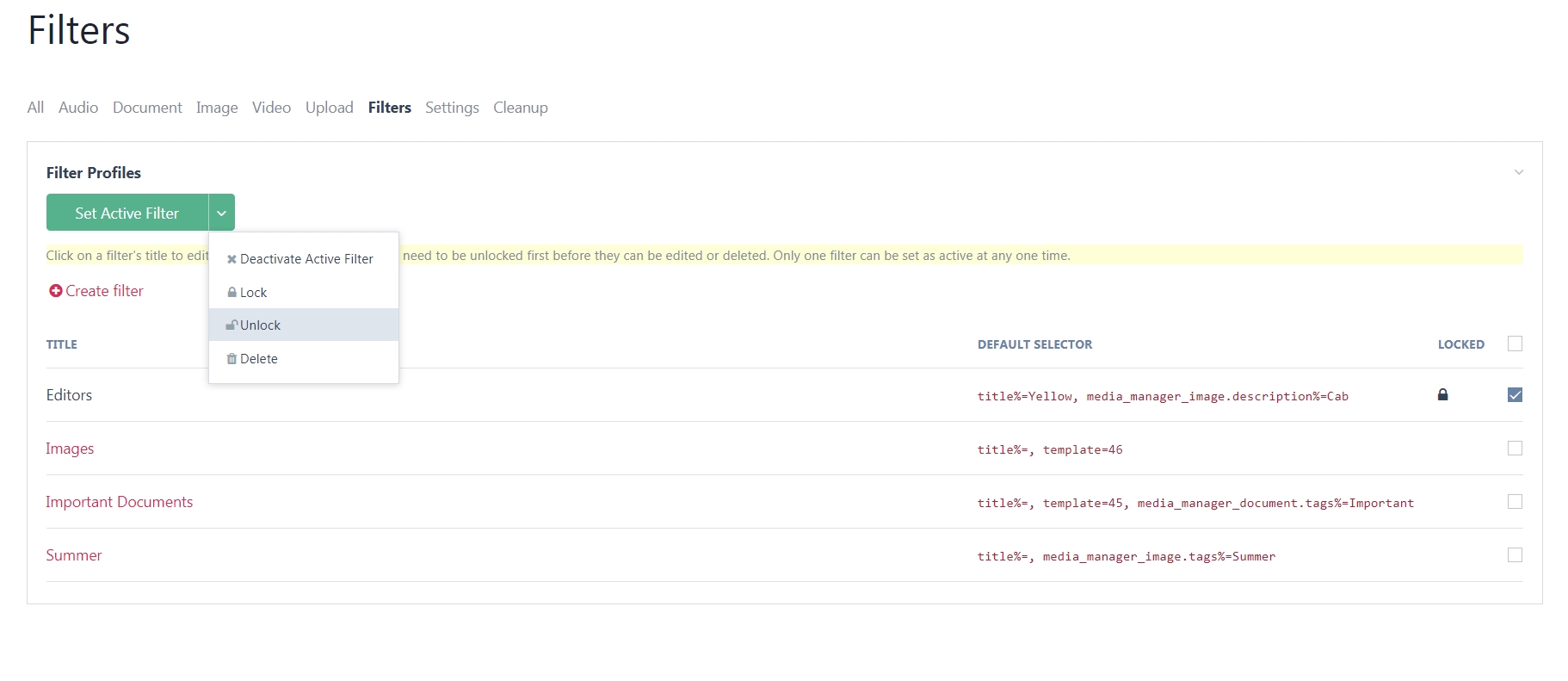Switch to the Audio tab

78,108
